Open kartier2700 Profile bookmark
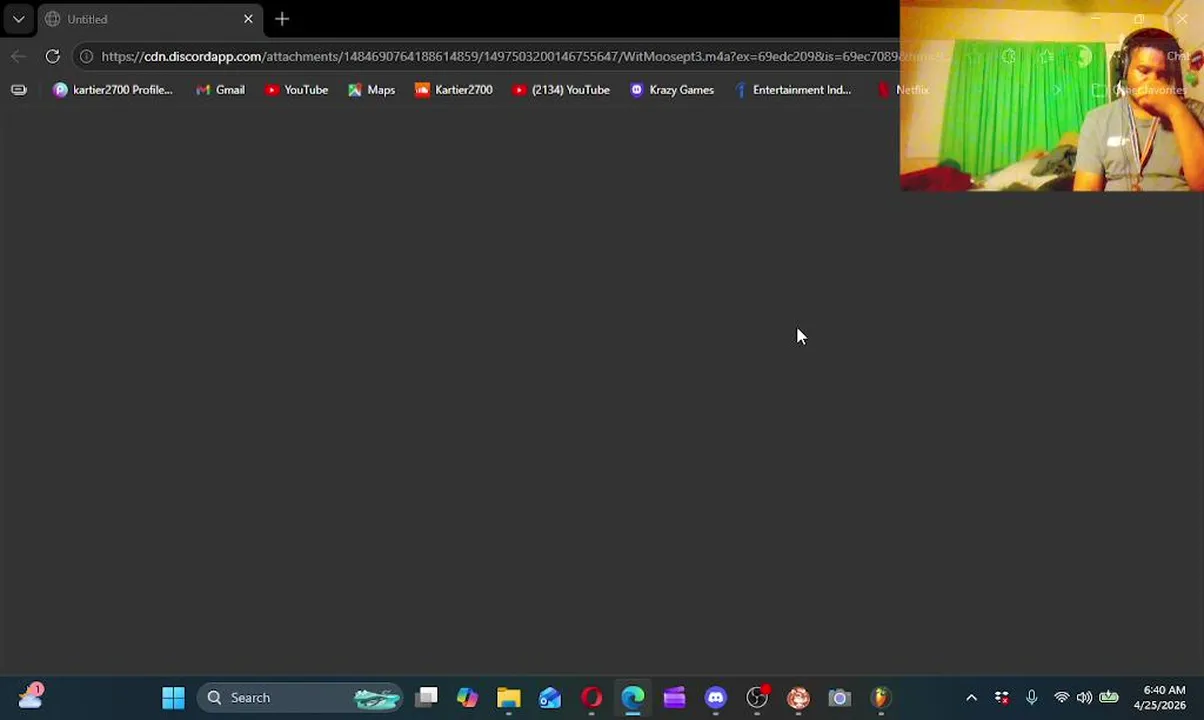1204x720 pixels. point(113,90)
